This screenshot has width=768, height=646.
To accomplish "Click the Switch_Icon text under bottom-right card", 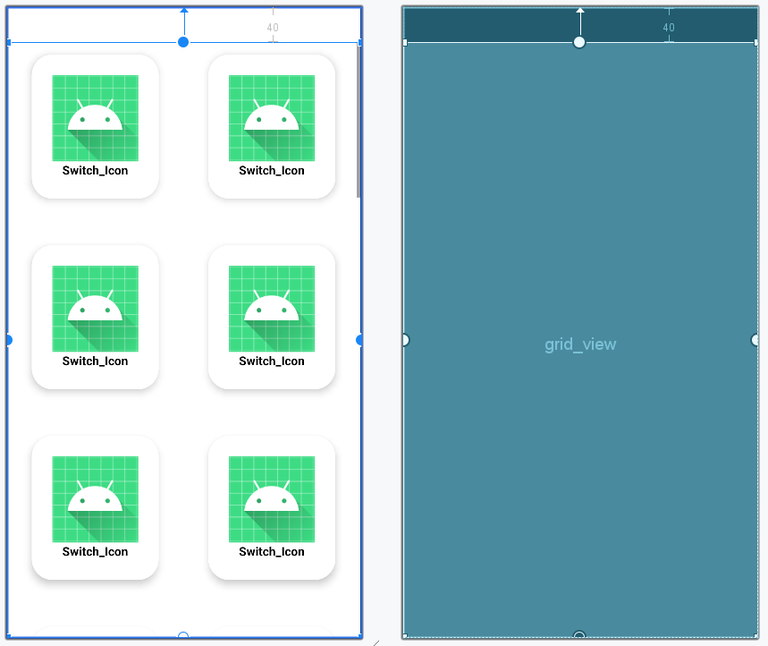I will (x=272, y=551).
